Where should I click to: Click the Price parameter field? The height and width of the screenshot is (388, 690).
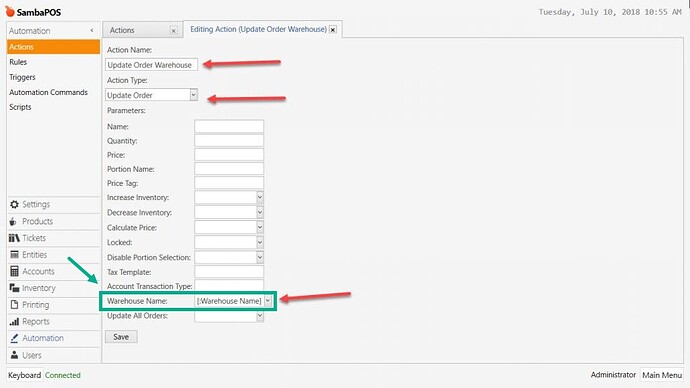[229, 155]
